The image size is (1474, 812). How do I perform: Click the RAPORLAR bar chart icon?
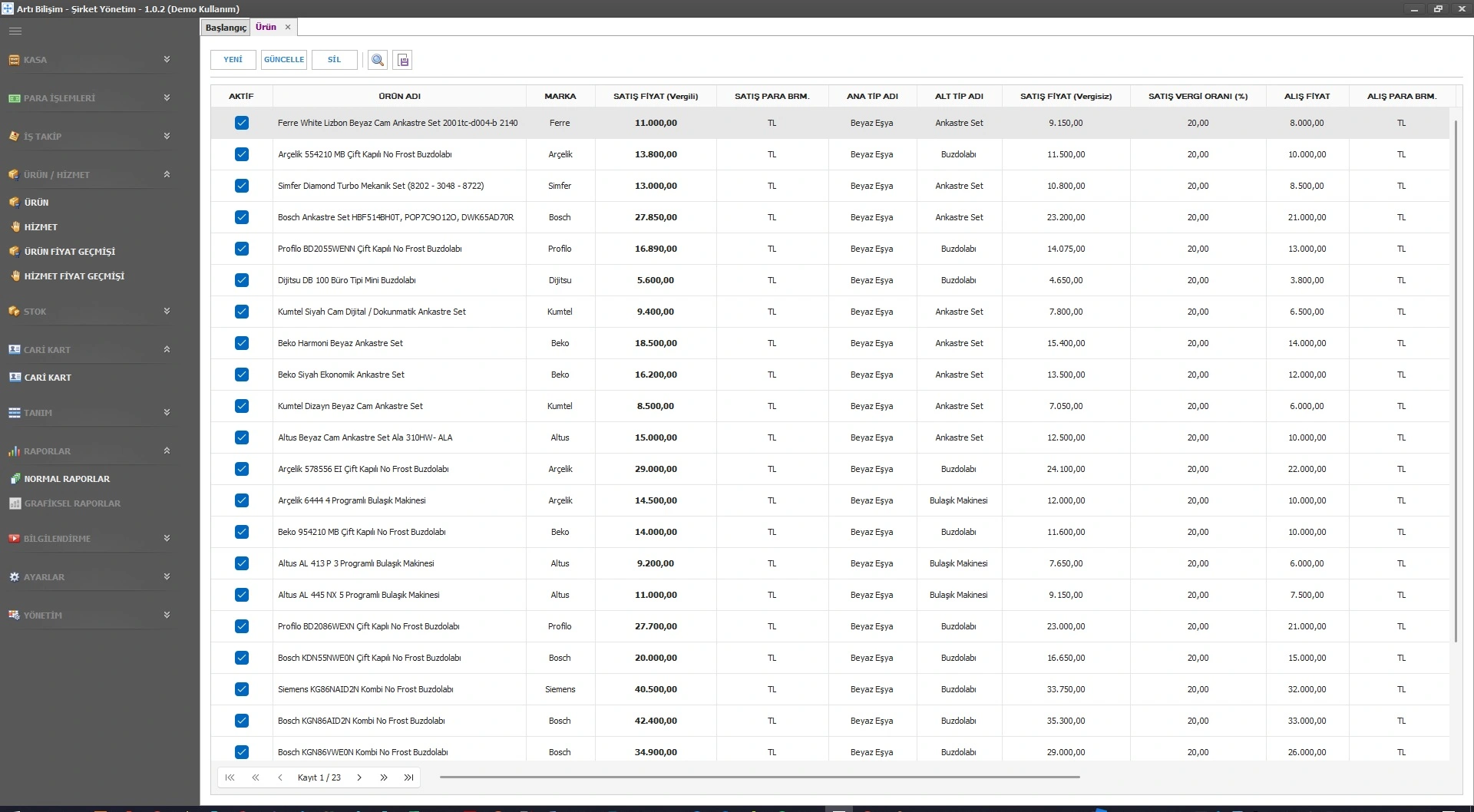point(14,451)
